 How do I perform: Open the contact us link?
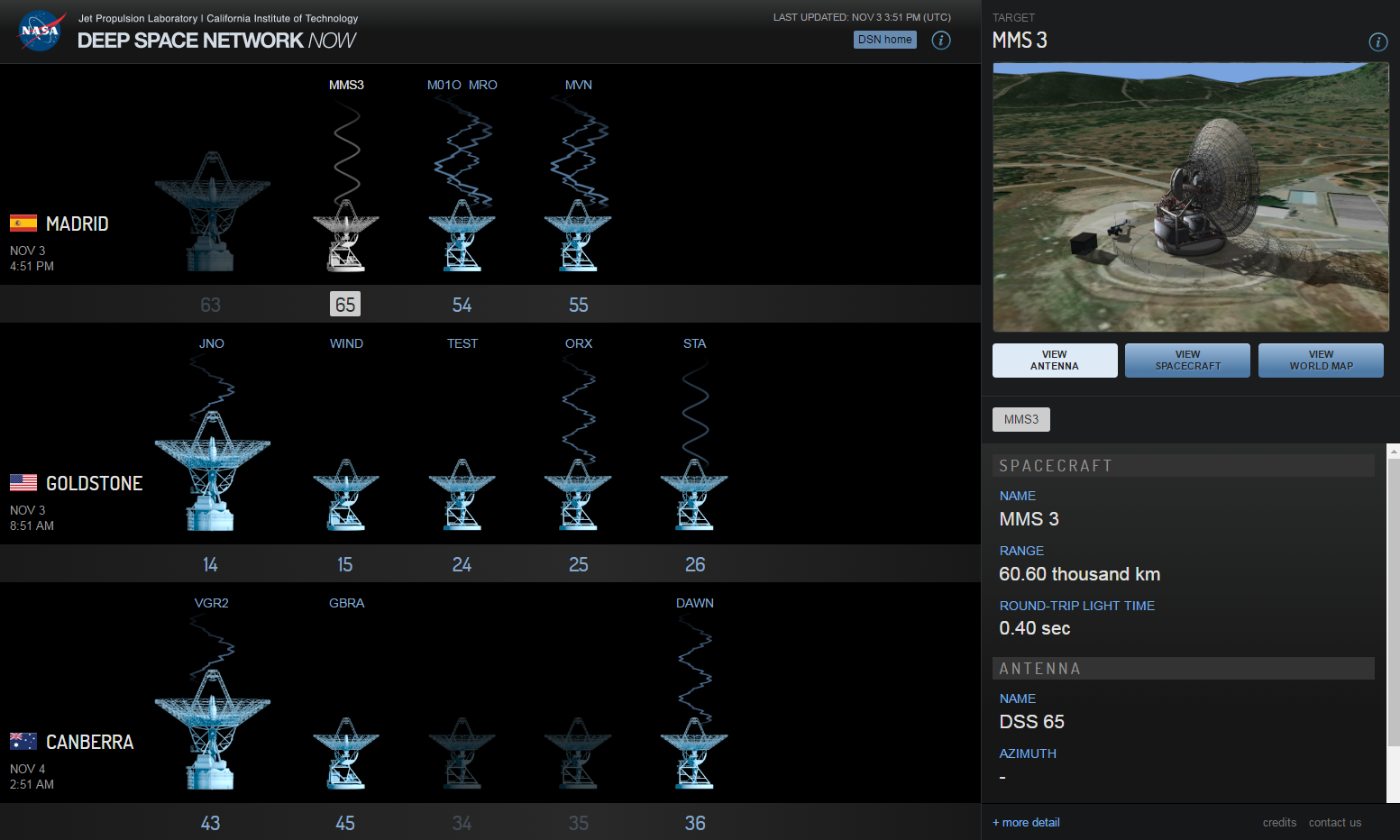(1335, 822)
